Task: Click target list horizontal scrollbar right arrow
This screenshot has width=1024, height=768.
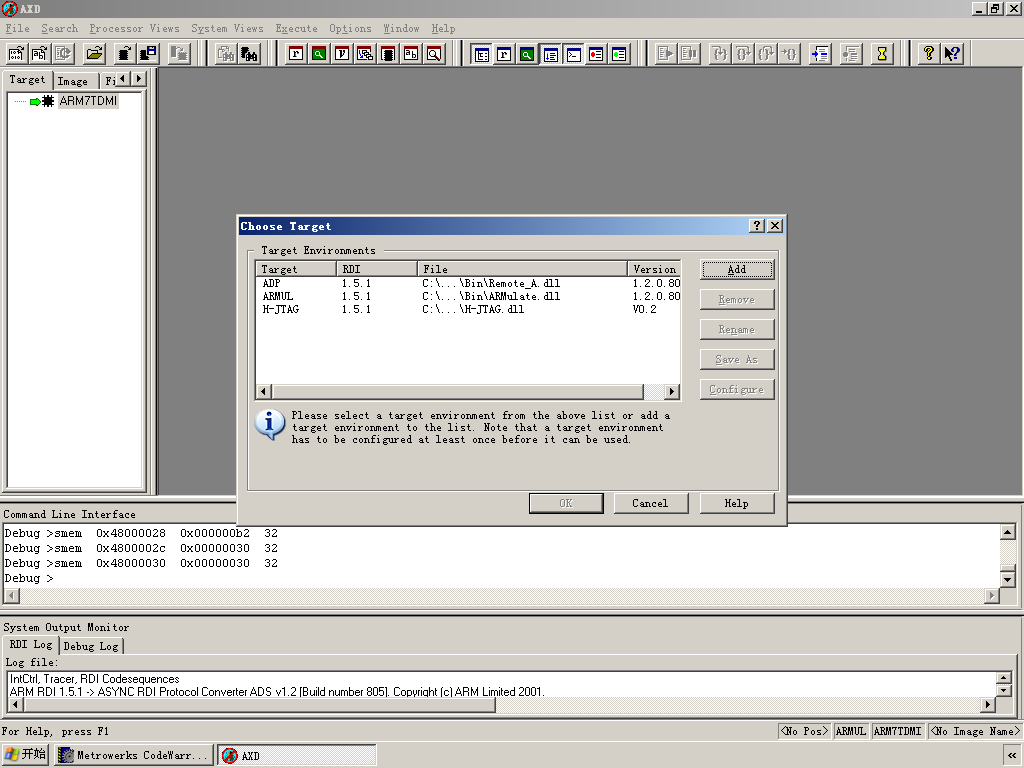Action: pos(672,392)
